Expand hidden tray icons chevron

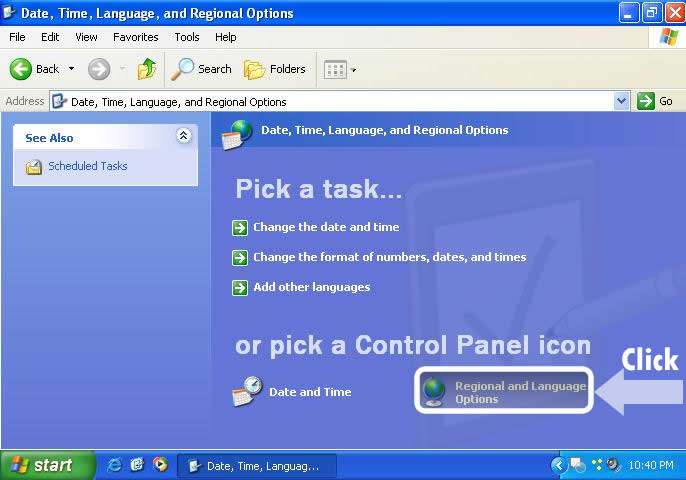click(x=558, y=465)
